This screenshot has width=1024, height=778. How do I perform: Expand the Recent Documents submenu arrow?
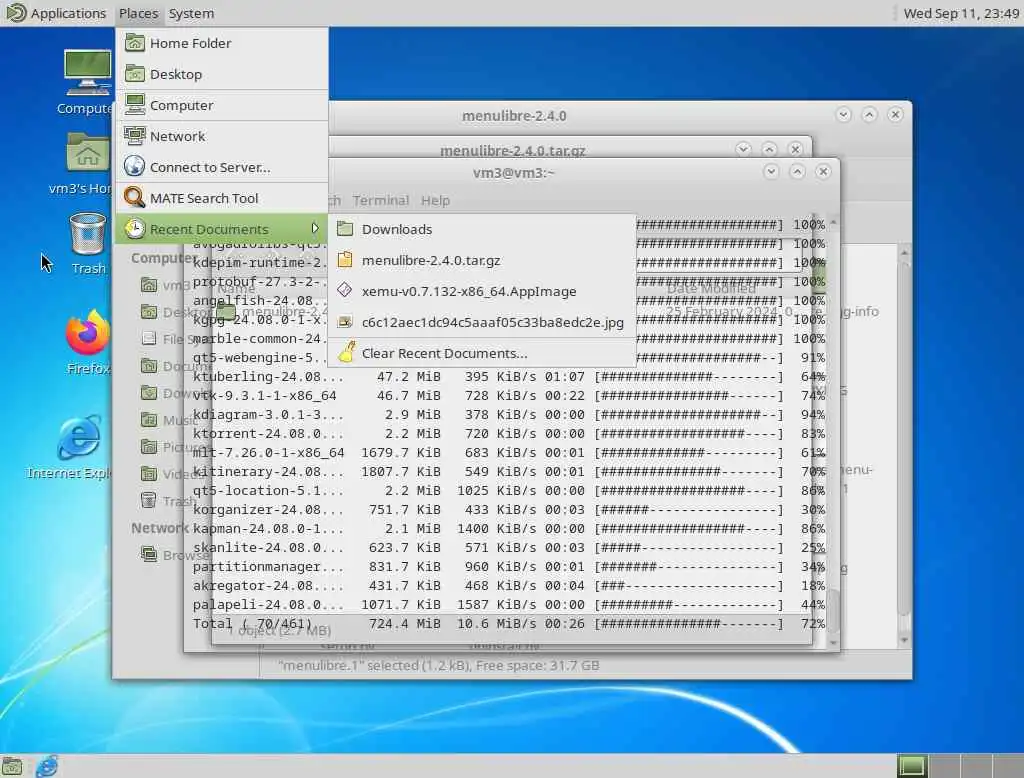coord(315,228)
